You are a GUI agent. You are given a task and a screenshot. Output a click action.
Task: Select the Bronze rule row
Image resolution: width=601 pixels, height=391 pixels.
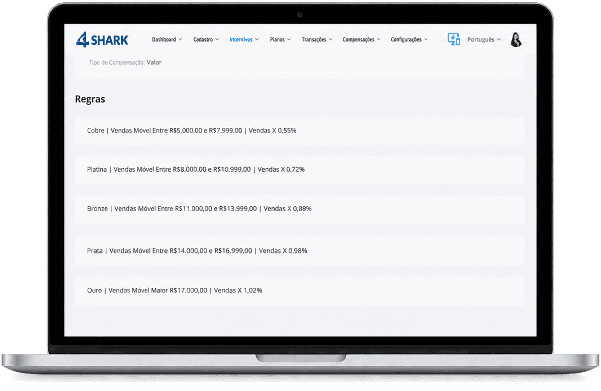300,209
